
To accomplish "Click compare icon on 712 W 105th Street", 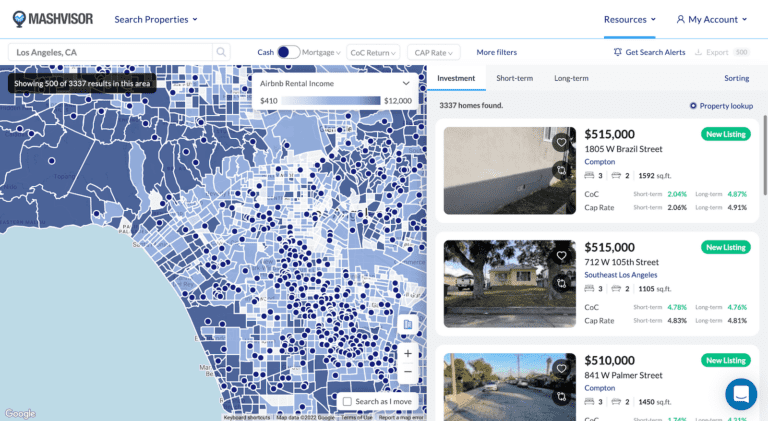I will coord(562,283).
